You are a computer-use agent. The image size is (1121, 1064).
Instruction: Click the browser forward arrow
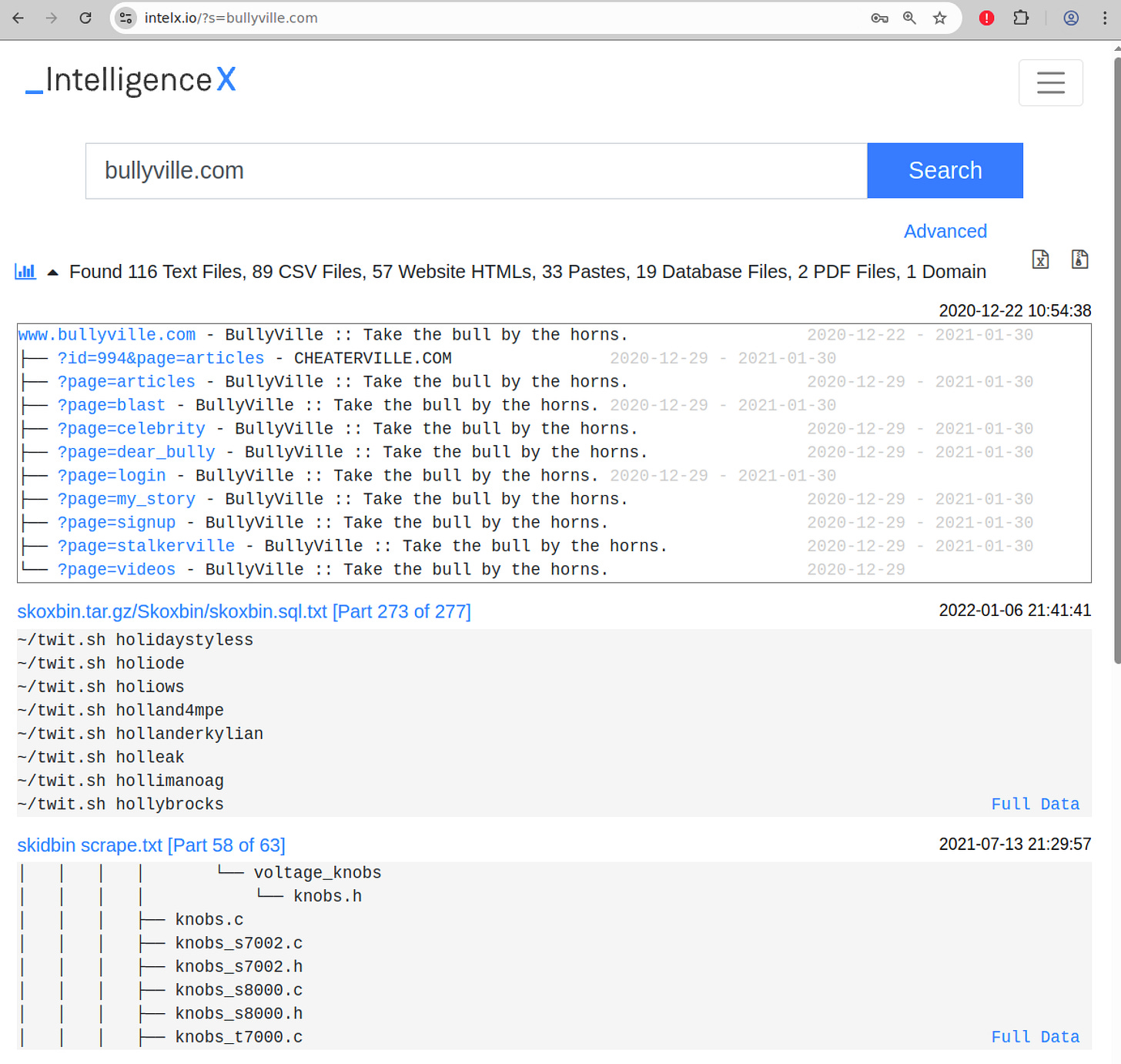[x=52, y=18]
